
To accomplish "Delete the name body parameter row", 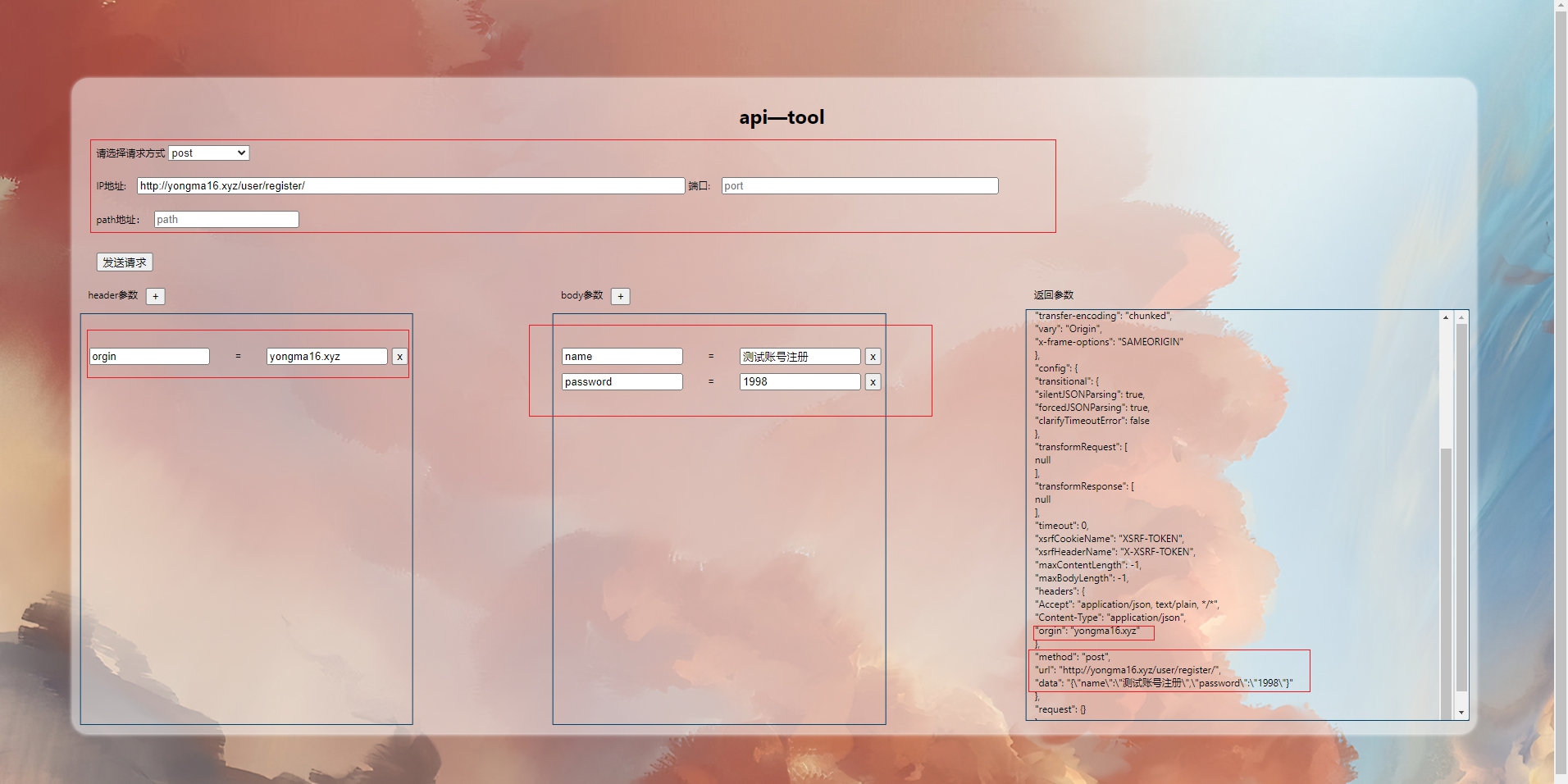I will [x=873, y=357].
